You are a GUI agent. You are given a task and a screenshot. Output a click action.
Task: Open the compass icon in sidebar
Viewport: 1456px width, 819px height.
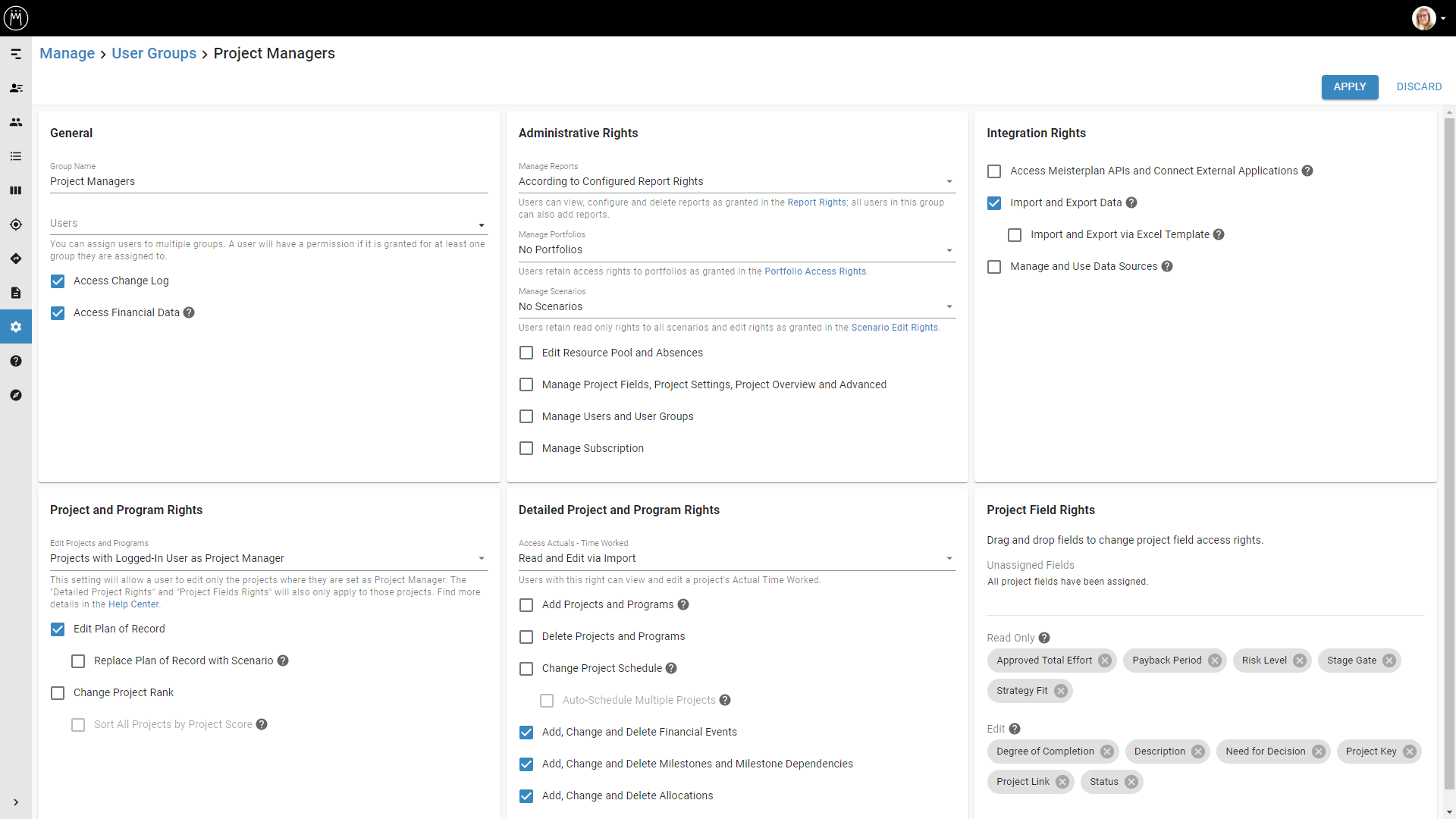tap(16, 395)
